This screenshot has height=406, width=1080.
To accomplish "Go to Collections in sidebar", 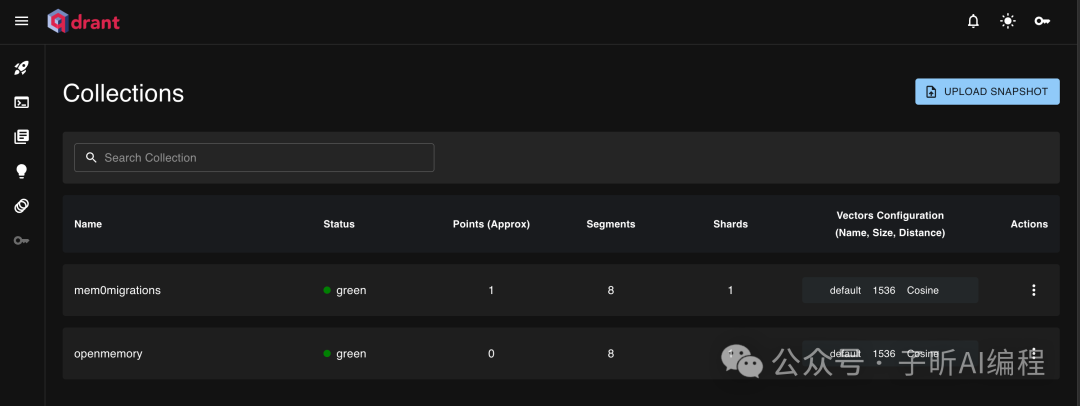I will pyautogui.click(x=21, y=137).
